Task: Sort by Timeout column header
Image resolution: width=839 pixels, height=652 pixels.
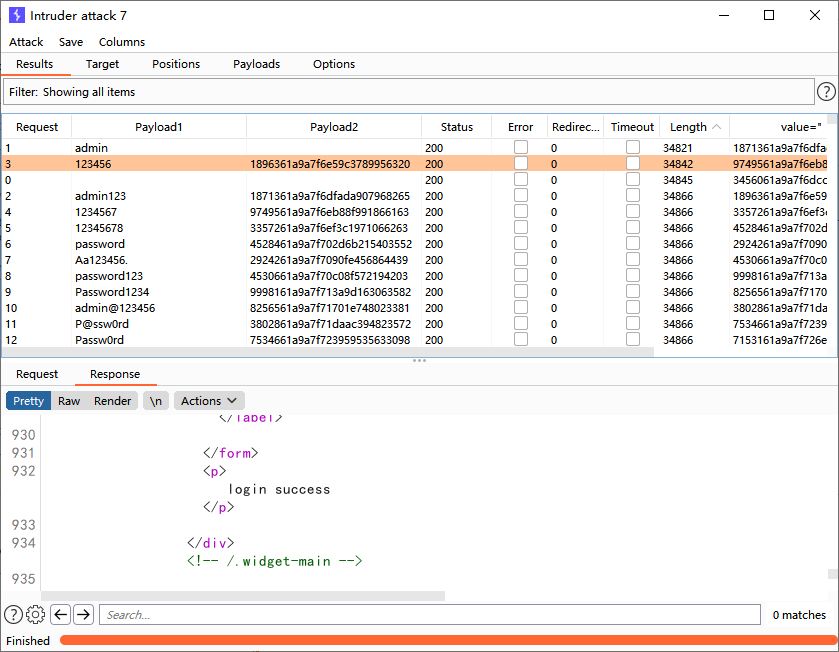Action: [632, 127]
